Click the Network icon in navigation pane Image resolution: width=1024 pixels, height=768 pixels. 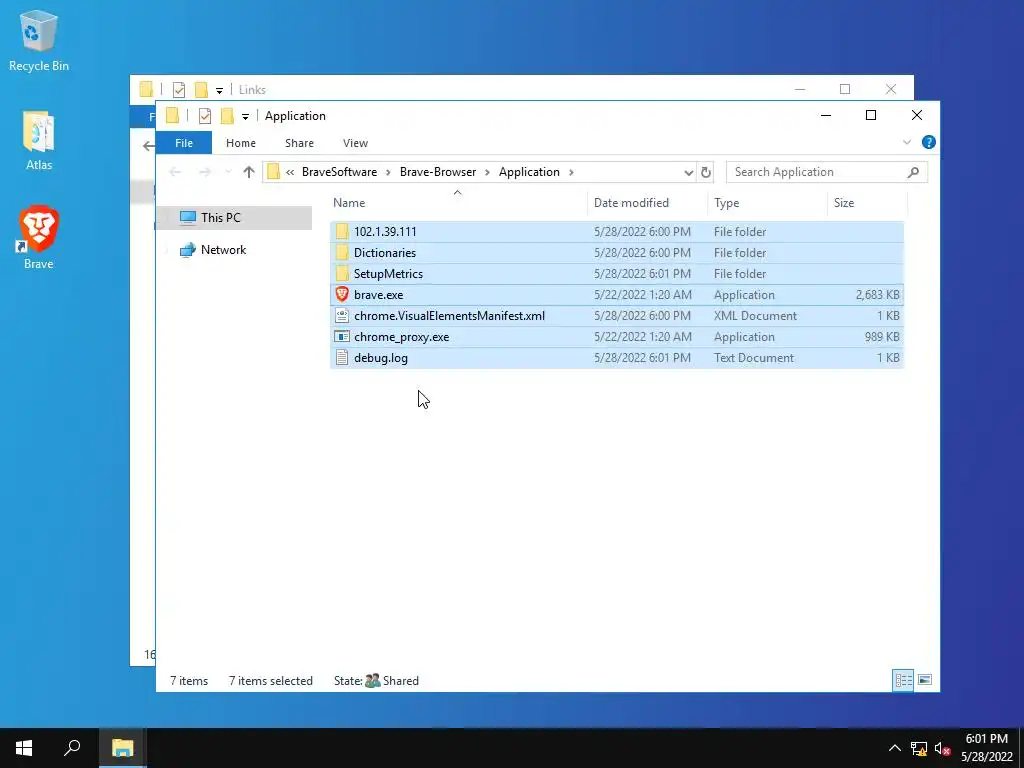pos(187,249)
